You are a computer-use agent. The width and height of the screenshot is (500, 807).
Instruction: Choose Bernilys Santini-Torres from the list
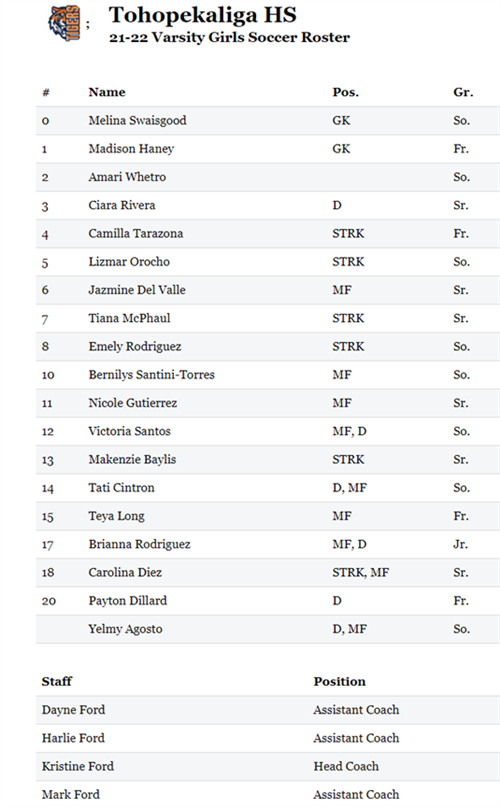[151, 375]
